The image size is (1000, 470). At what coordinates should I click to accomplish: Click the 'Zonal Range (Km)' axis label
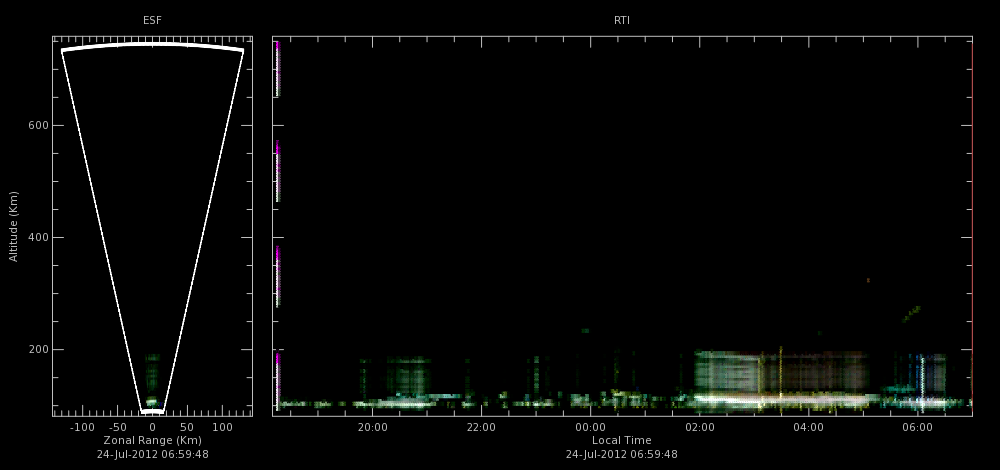pyautogui.click(x=152, y=441)
